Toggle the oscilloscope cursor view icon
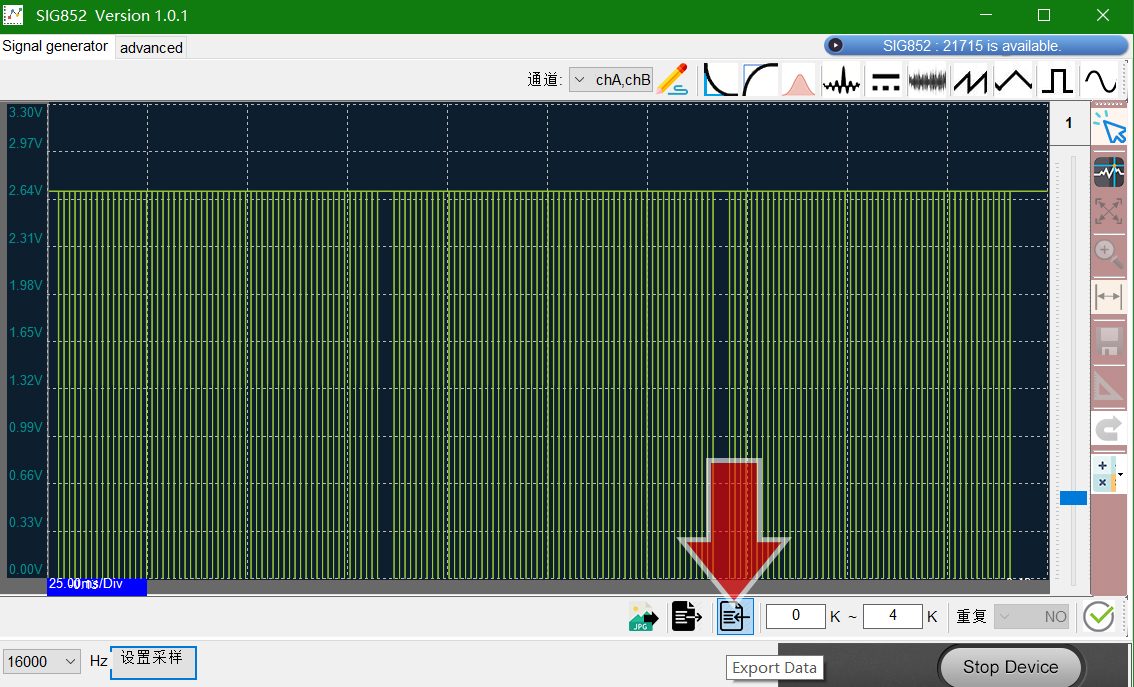 click(1108, 172)
